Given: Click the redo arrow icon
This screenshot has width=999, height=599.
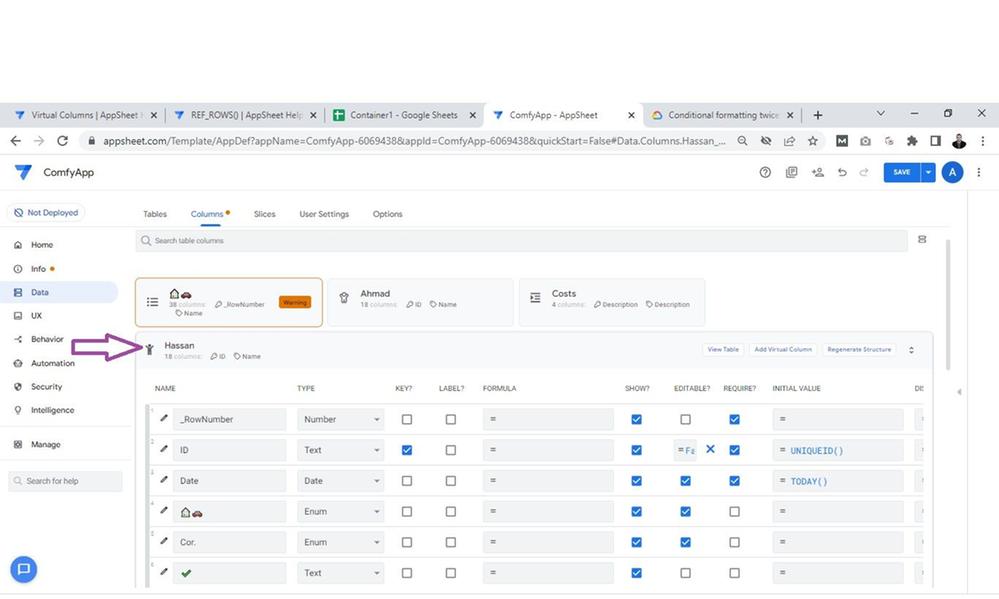Looking at the screenshot, I should coord(864,172).
